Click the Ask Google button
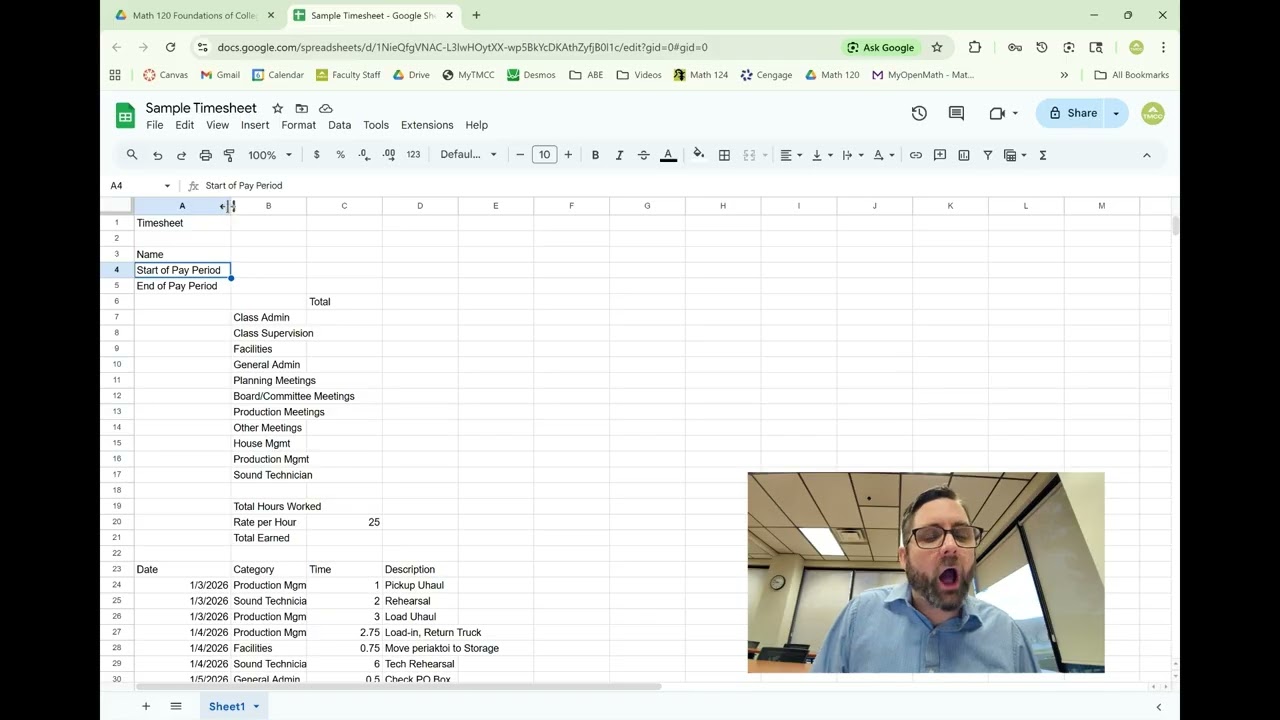Viewport: 1280px width, 720px height. tap(880, 47)
